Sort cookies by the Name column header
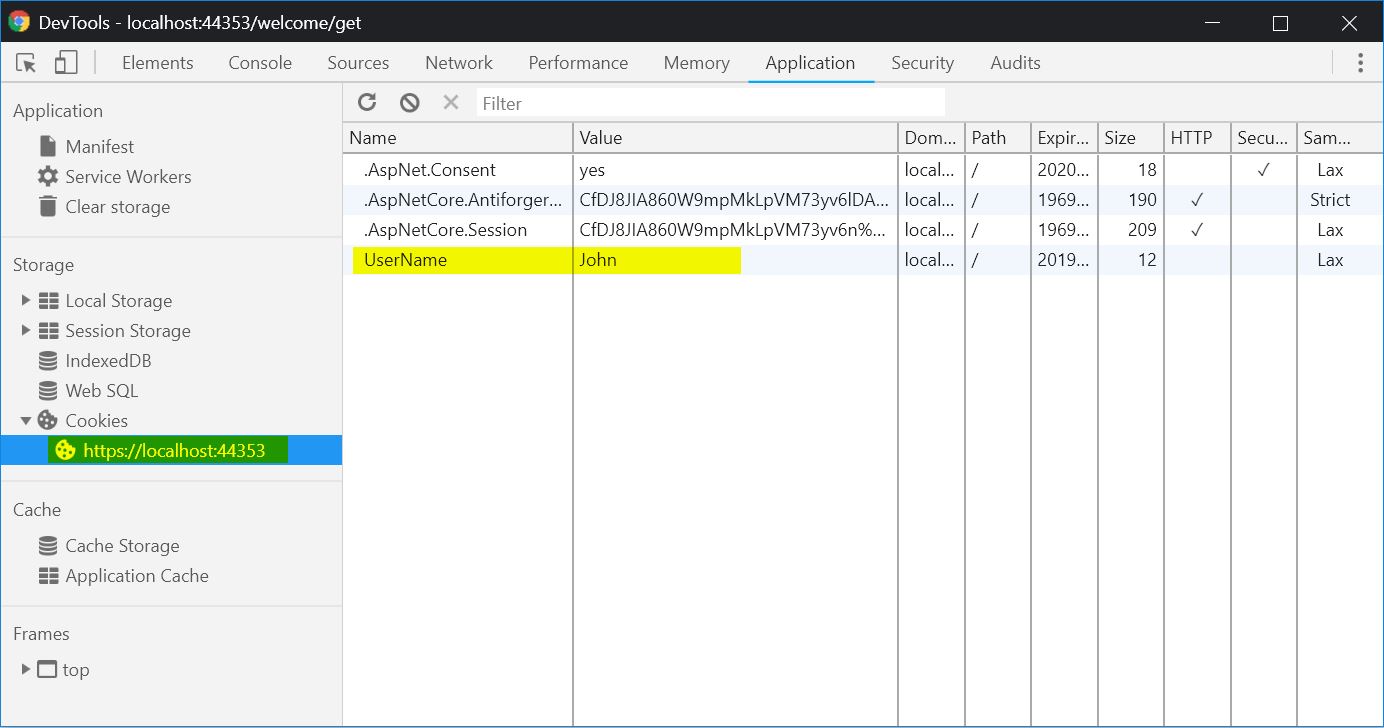The height and width of the screenshot is (728, 1384). tap(457, 138)
